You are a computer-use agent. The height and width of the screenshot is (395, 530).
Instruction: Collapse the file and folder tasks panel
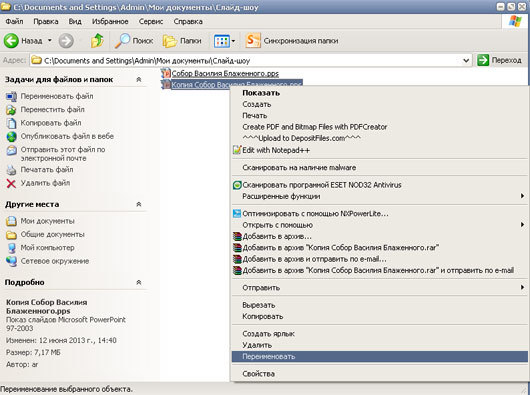click(139, 79)
